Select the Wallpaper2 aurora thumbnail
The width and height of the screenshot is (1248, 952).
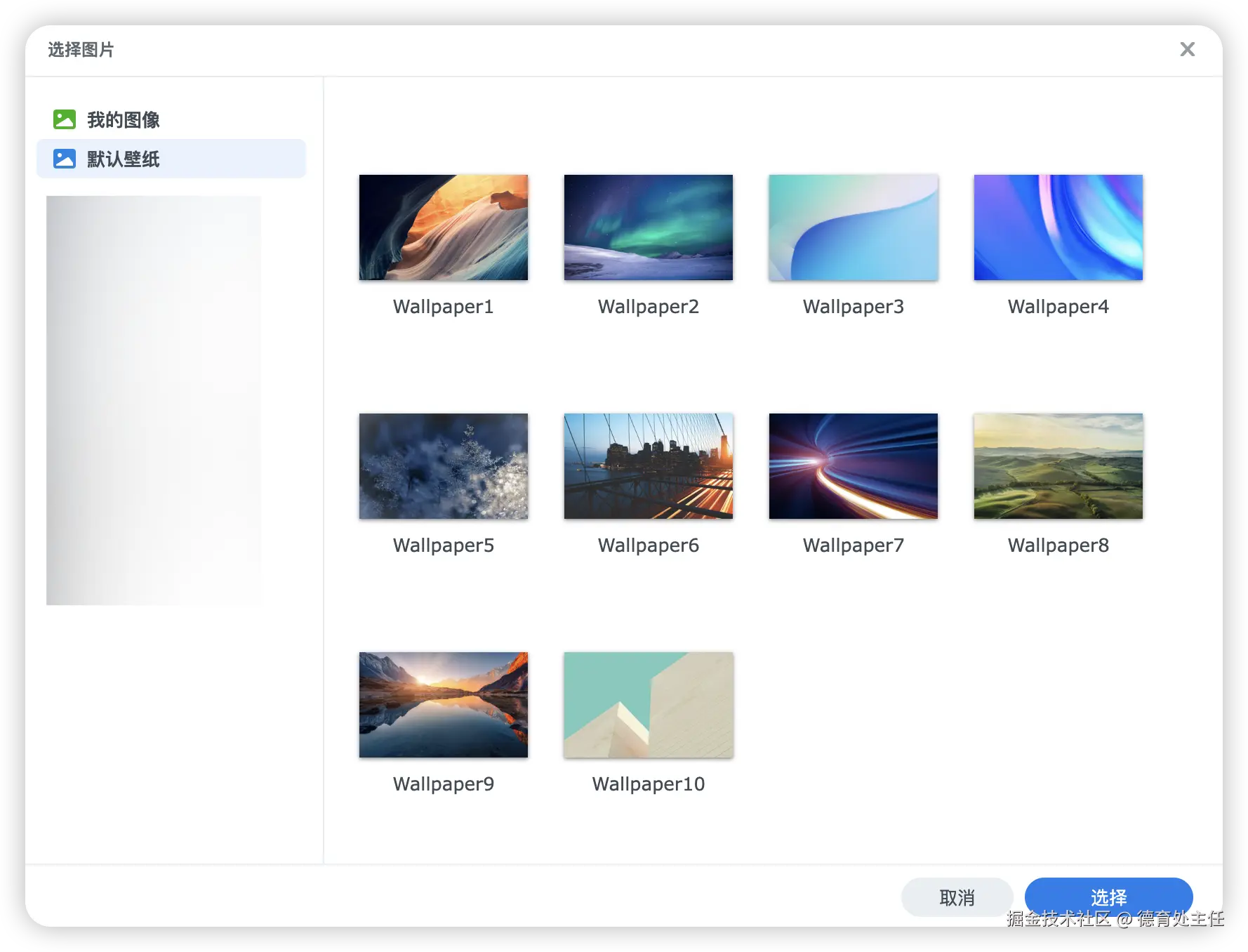[x=648, y=227]
